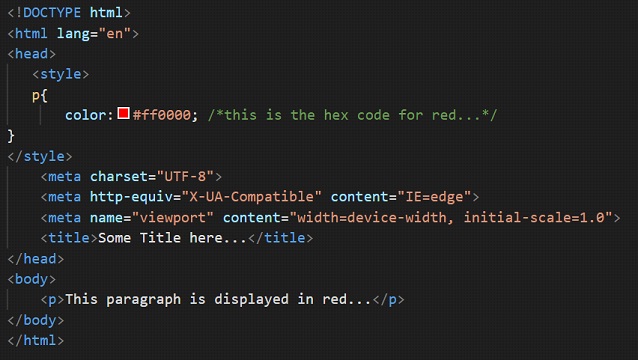638x360 pixels.
Task: Click the p selector in the CSS
Action: pos(36,96)
